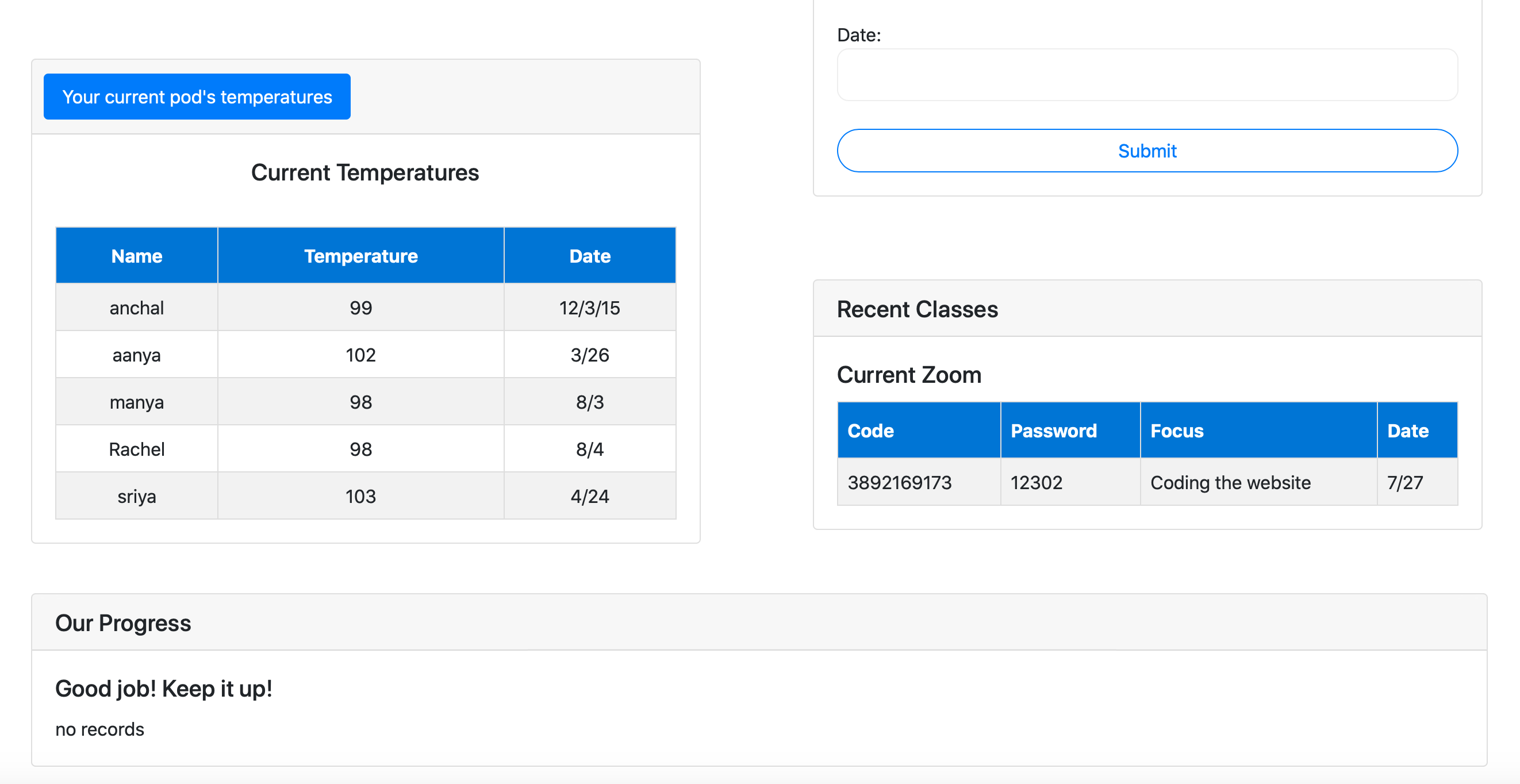Click the Temperature column header
This screenshot has height=784, width=1520.
[360, 256]
